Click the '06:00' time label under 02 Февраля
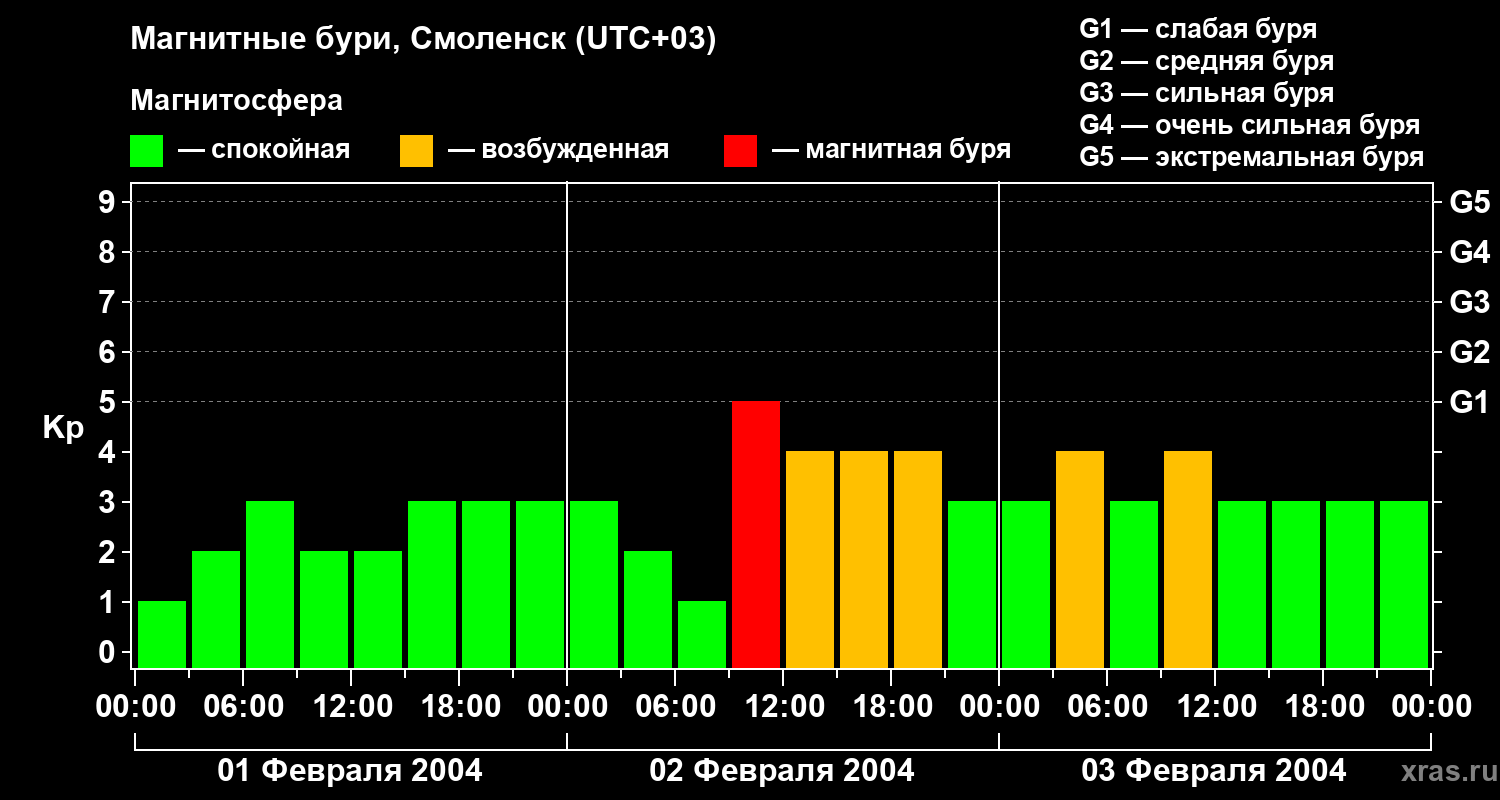This screenshot has width=1500, height=800. 674,707
